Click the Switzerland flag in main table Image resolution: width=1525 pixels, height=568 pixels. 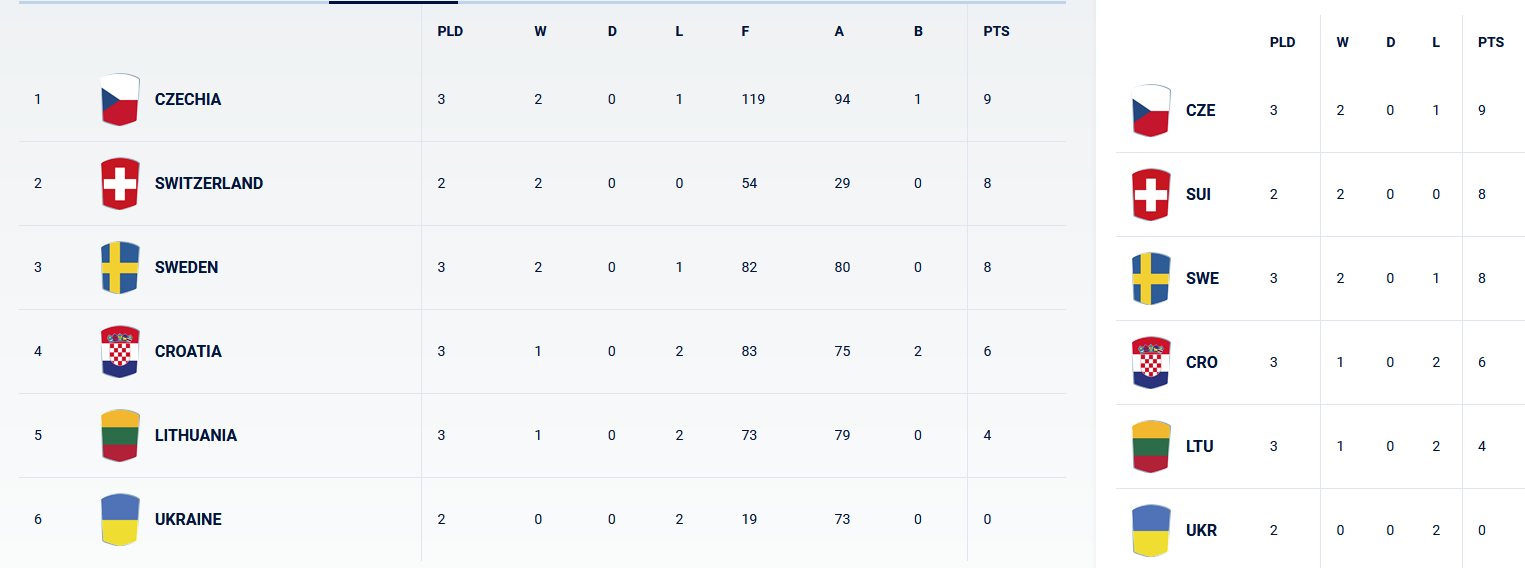tap(120, 184)
